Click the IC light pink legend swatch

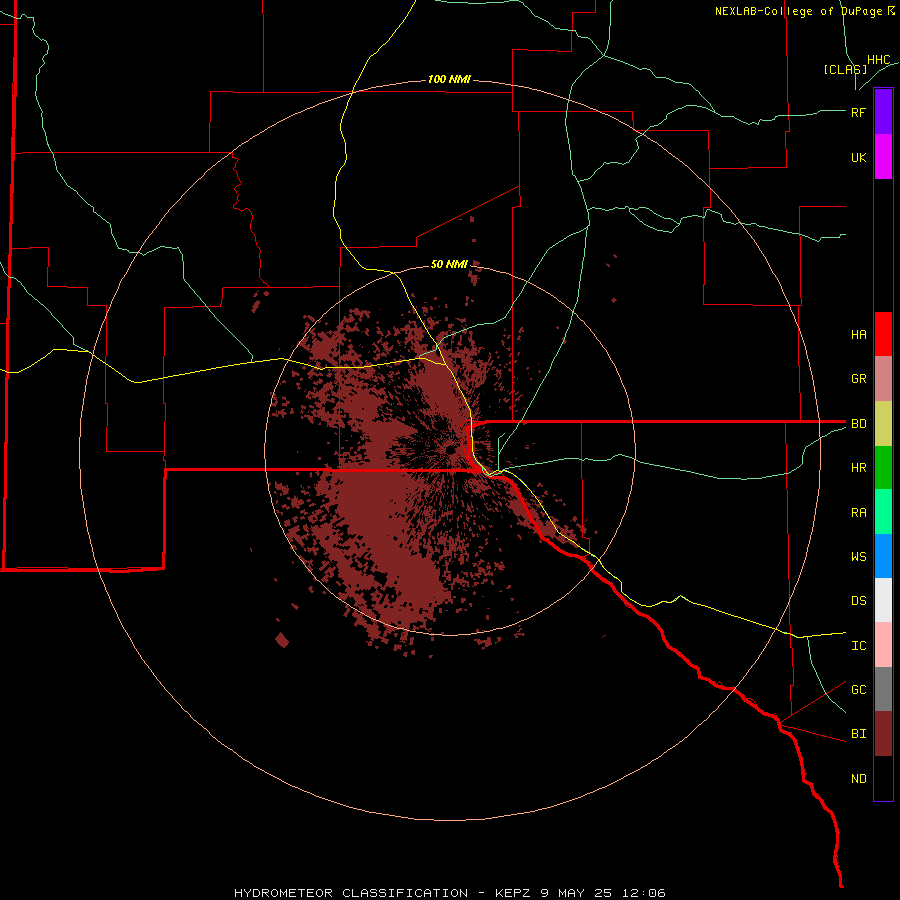(x=883, y=645)
